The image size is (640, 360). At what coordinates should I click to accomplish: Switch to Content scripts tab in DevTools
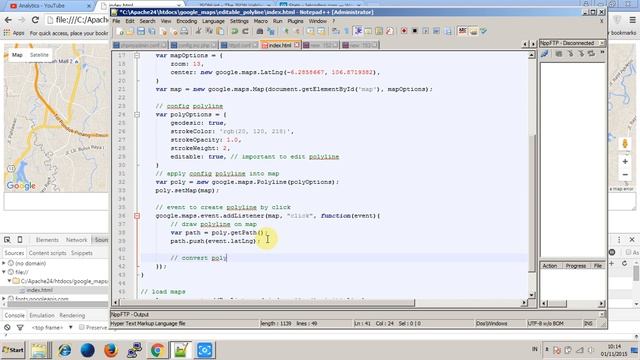coord(47,253)
